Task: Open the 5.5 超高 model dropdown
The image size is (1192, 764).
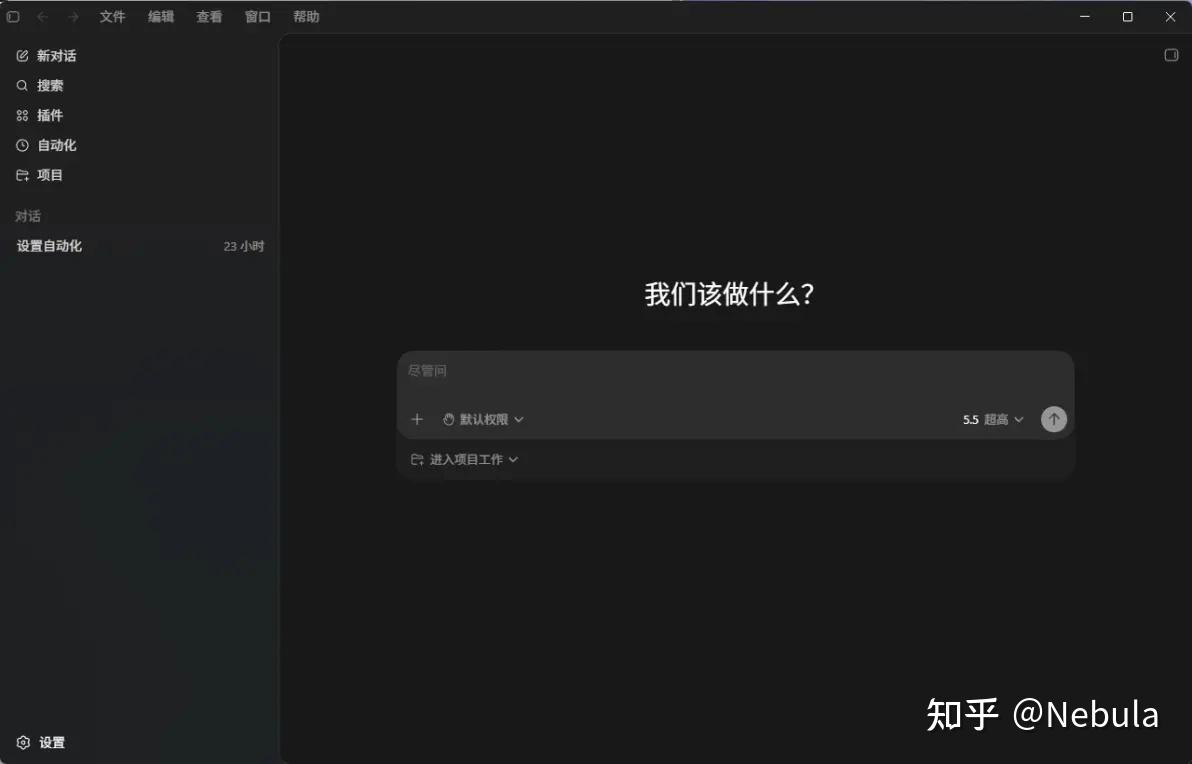Action: (993, 420)
